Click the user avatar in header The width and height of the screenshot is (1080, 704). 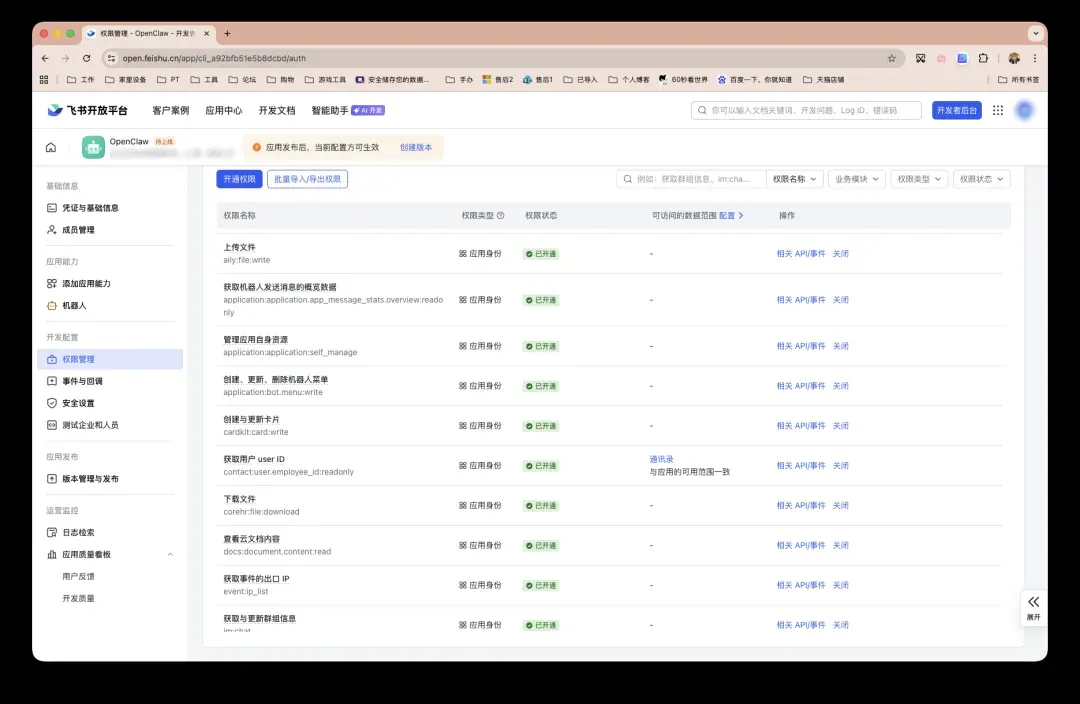tap(1024, 111)
